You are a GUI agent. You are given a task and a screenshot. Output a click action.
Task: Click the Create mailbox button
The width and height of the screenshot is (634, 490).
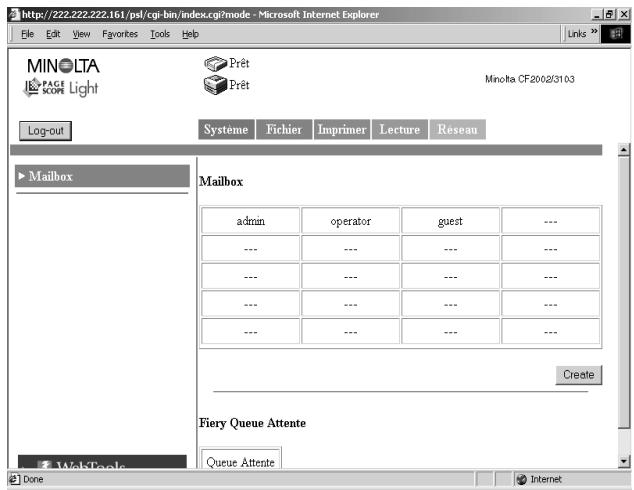(x=579, y=375)
